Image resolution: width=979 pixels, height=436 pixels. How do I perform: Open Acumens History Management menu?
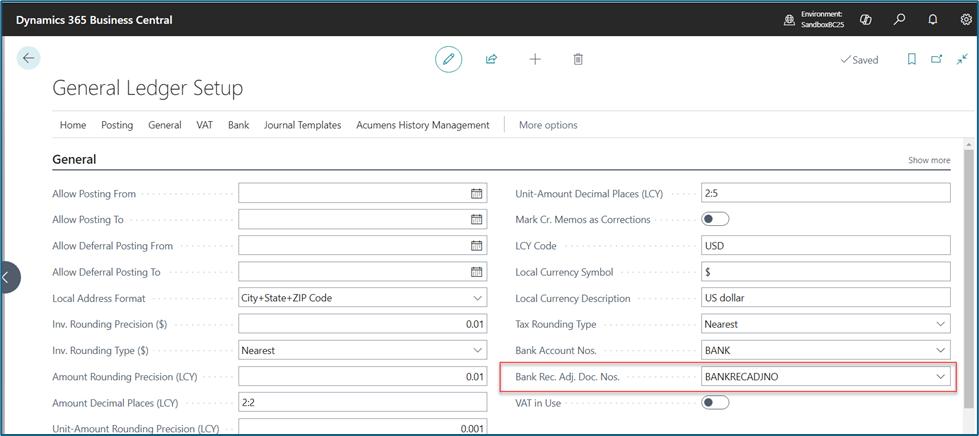(423, 125)
